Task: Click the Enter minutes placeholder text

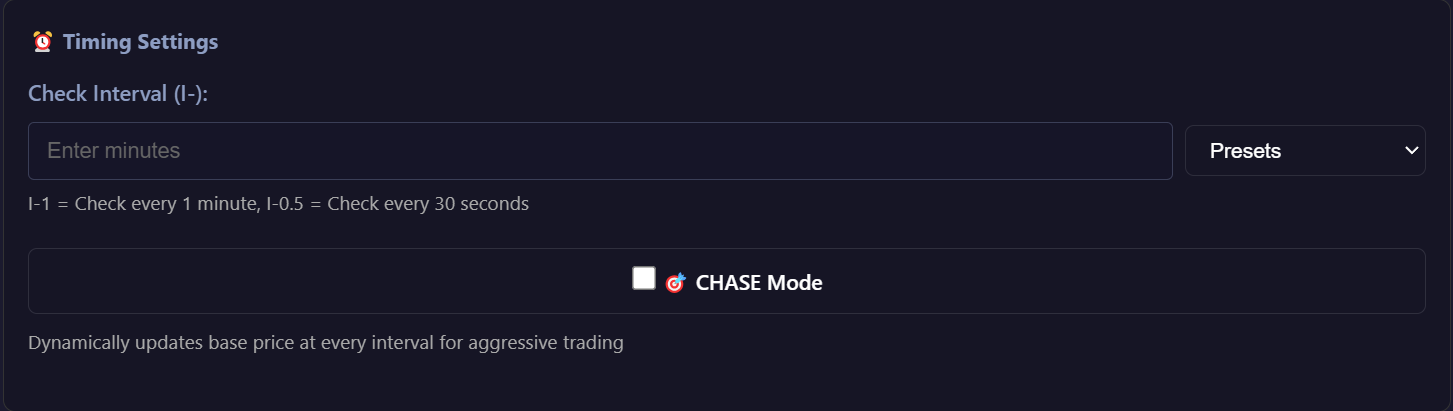Action: click(x=114, y=151)
